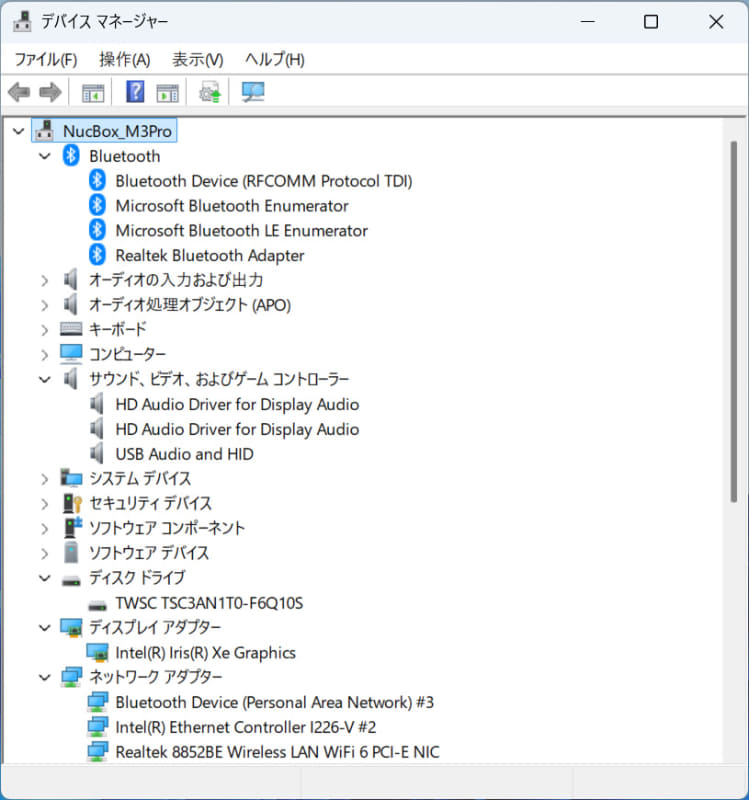Collapse the ディスプレイ アダプター chevron
The image size is (749, 800).
click(45, 628)
